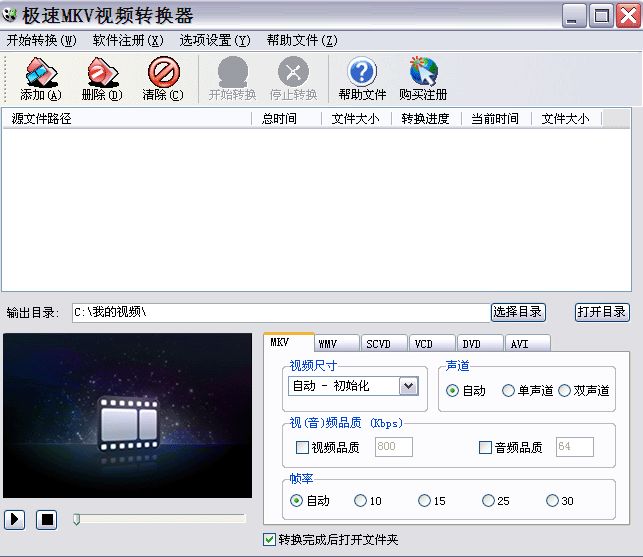Click the 当前时间 column header
Viewport: 643px width, 557px height.
click(496, 119)
